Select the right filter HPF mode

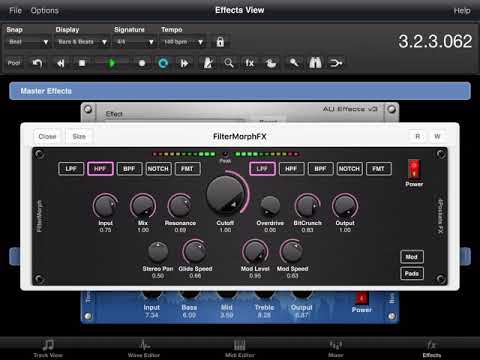(x=291, y=169)
